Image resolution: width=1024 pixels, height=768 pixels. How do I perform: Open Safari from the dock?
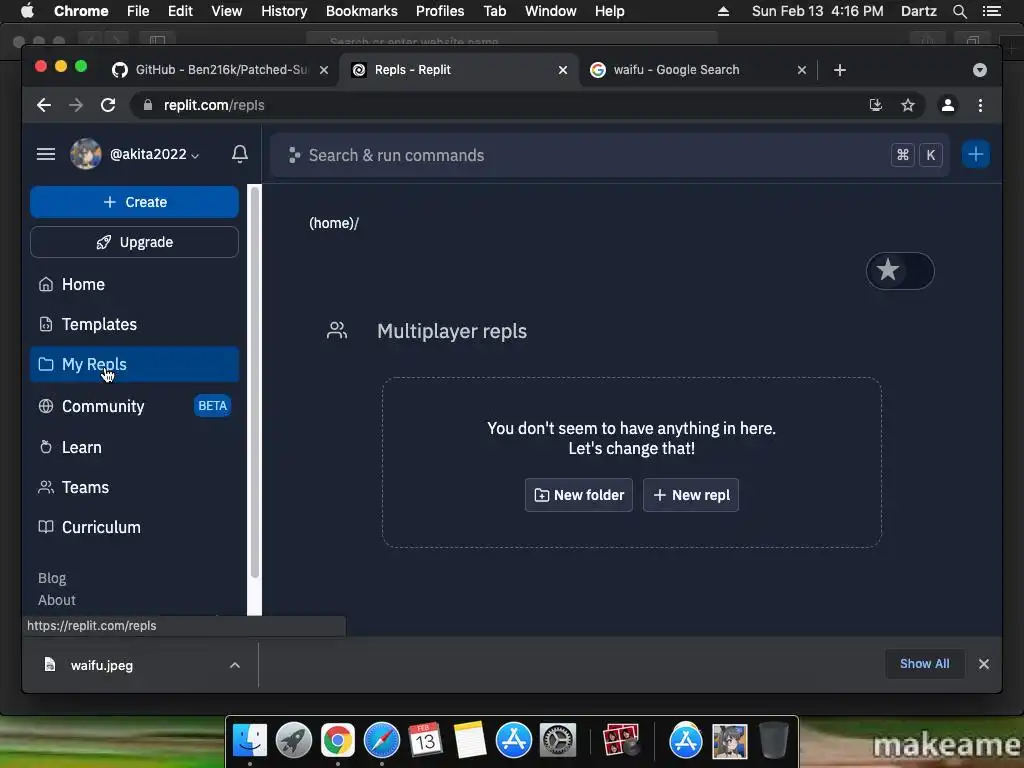[x=382, y=740]
